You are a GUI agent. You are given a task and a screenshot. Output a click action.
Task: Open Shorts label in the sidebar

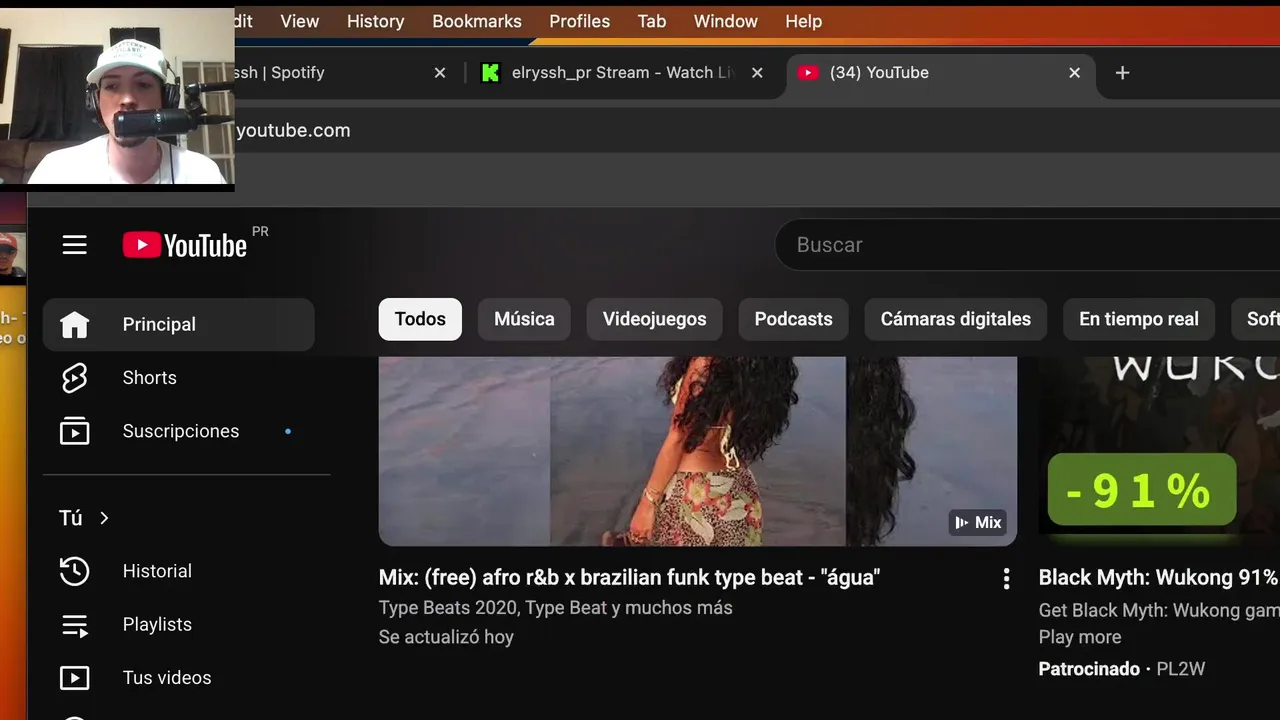149,378
